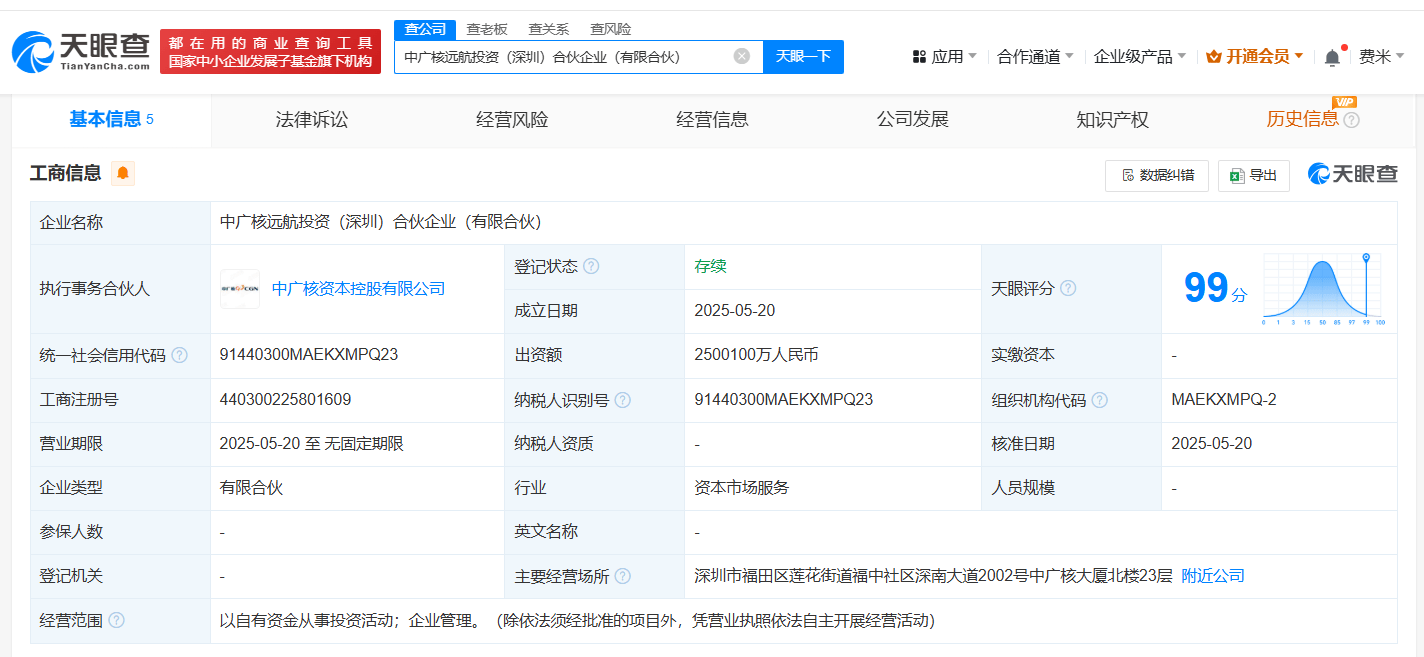Screen dimensions: 1424x657
Task: Open notifications via the bell icon in the header
Action: [x=1332, y=57]
